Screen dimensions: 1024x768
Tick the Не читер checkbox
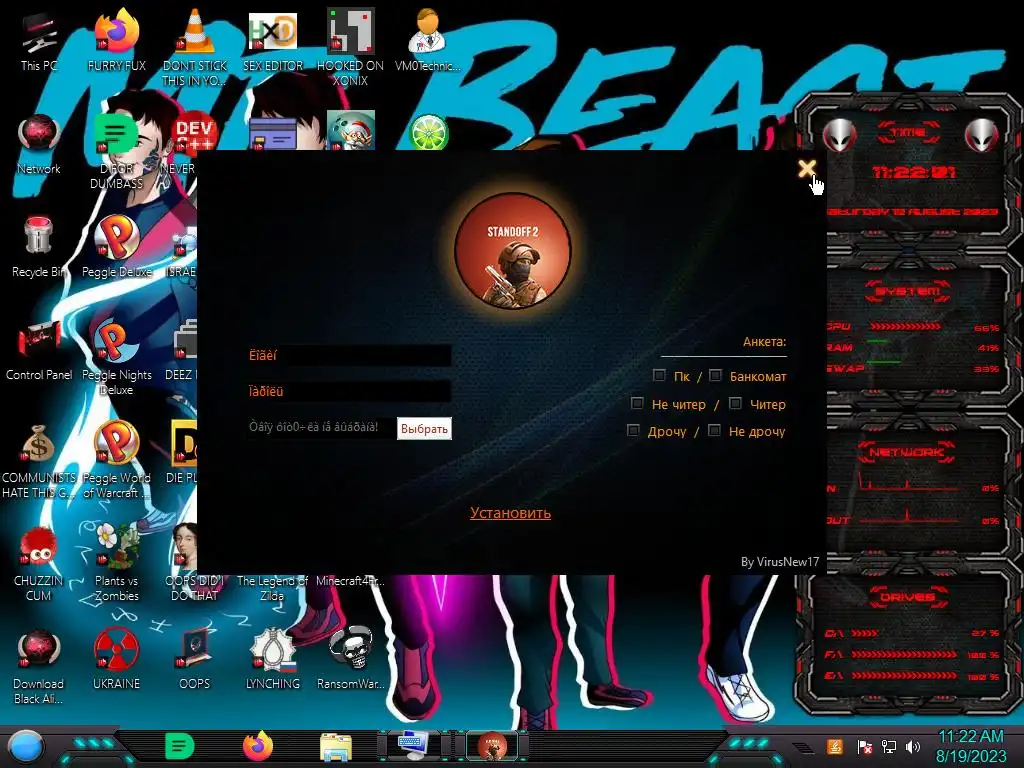[x=637, y=403]
